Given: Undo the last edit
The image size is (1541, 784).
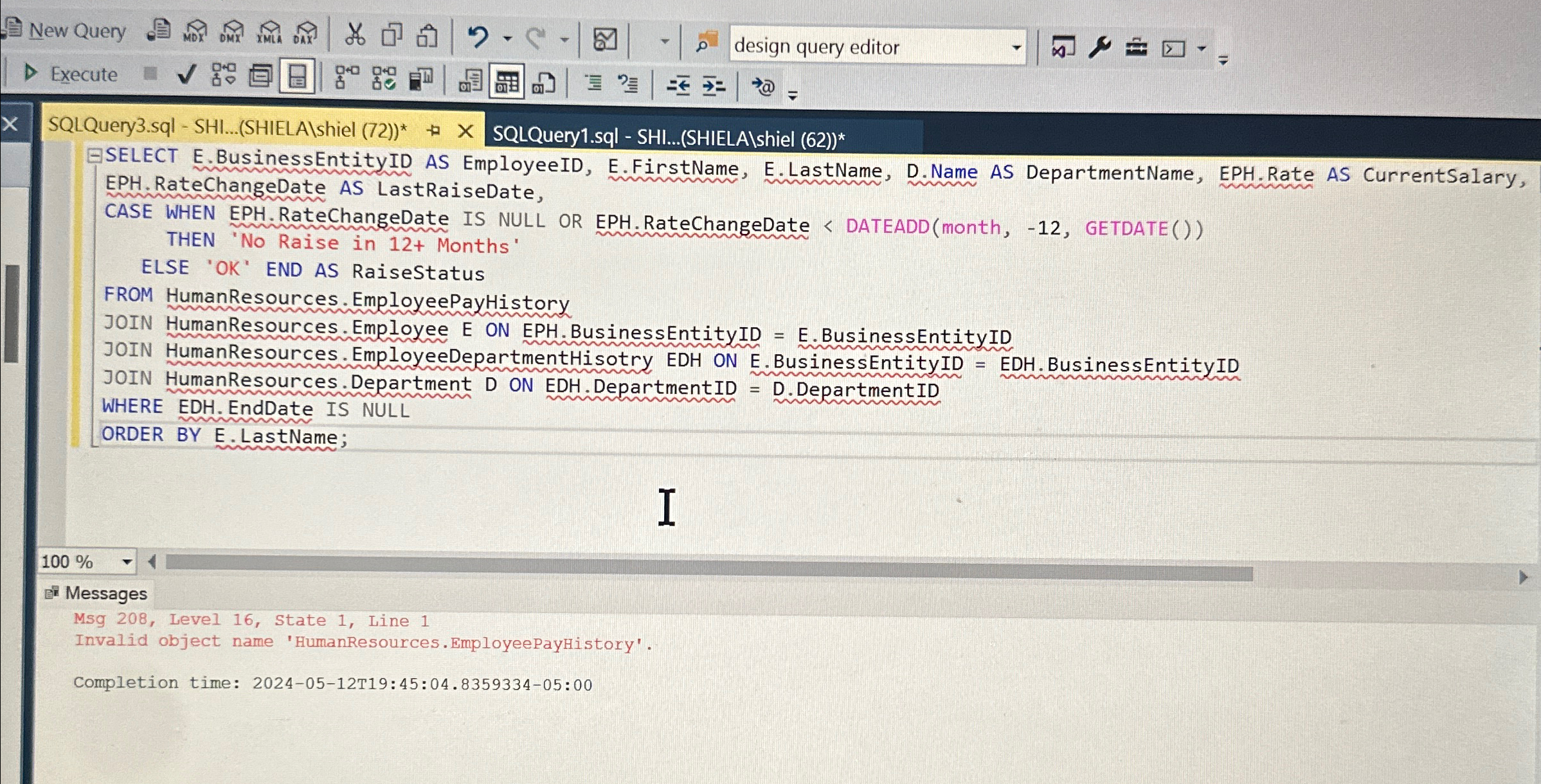Looking at the screenshot, I should tap(478, 39).
